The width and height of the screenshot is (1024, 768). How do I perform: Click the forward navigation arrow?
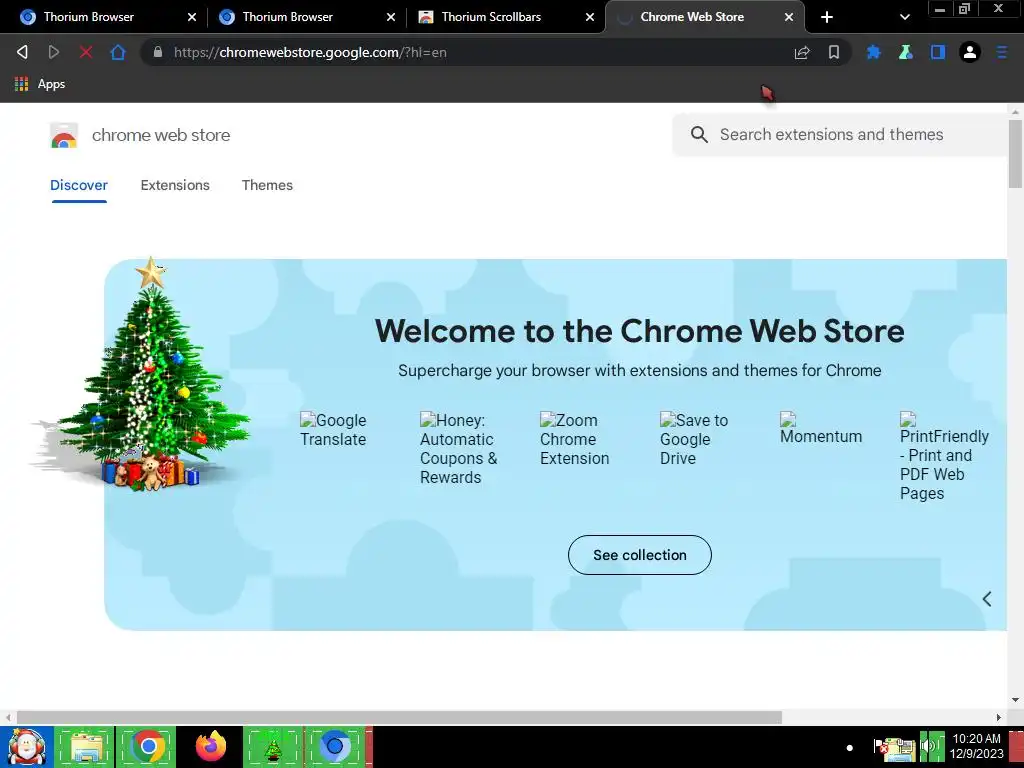pyautogui.click(x=54, y=52)
